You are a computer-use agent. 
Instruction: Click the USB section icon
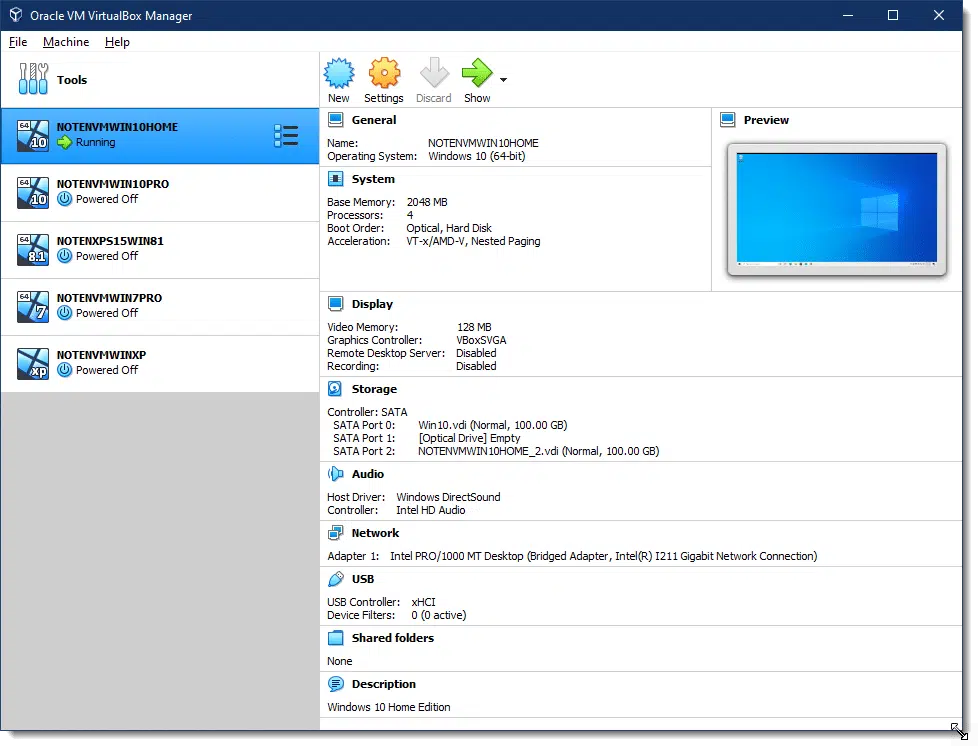click(x=336, y=579)
